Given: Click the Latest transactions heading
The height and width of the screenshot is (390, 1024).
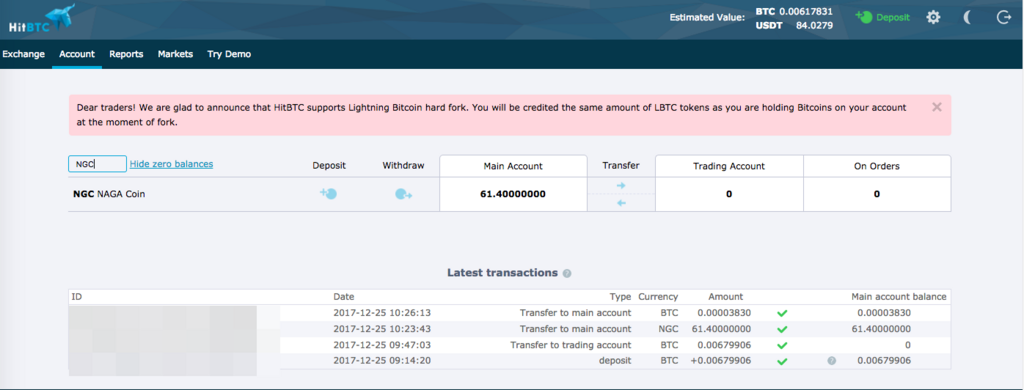Looking at the screenshot, I should (x=502, y=273).
